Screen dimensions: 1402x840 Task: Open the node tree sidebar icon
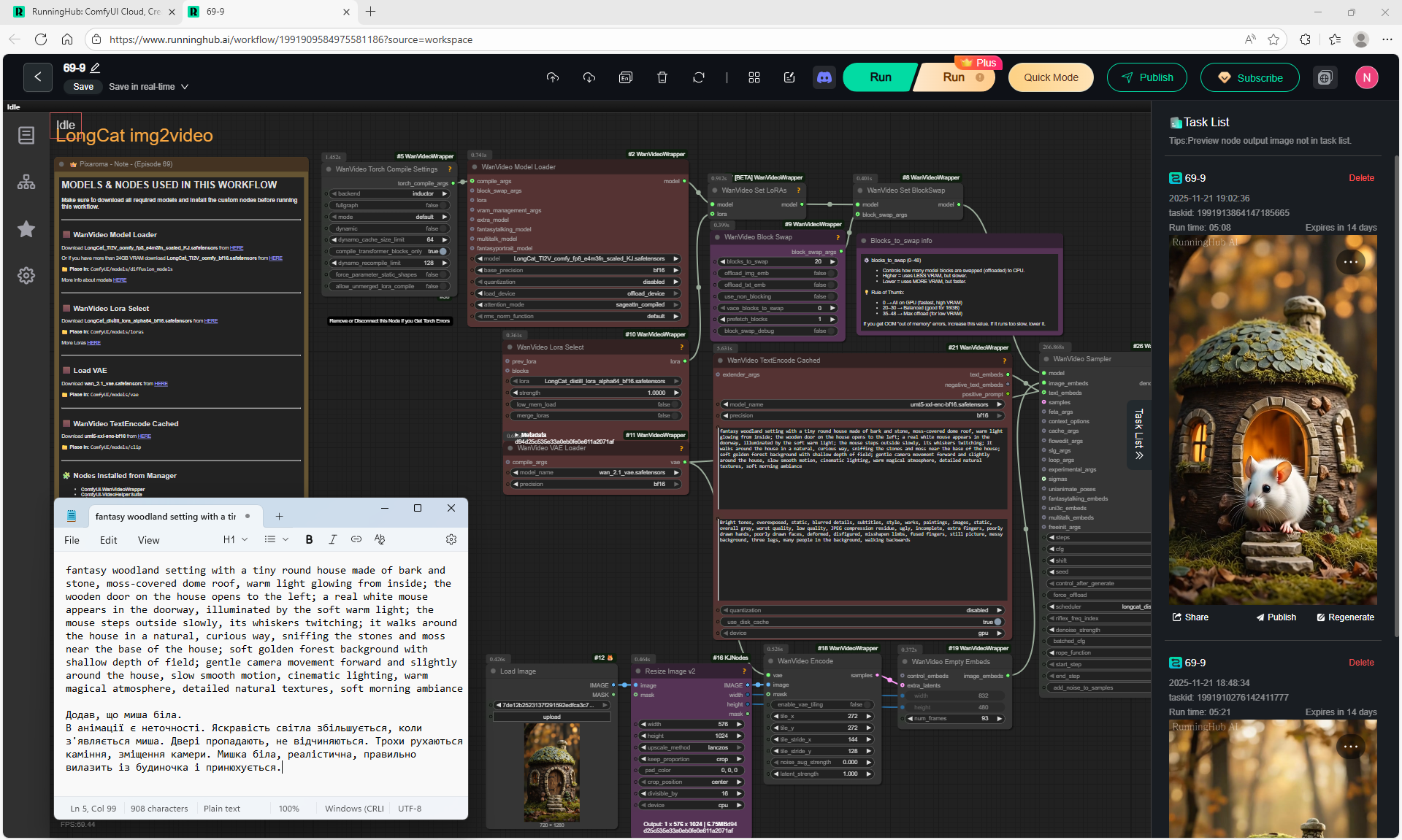(26, 182)
